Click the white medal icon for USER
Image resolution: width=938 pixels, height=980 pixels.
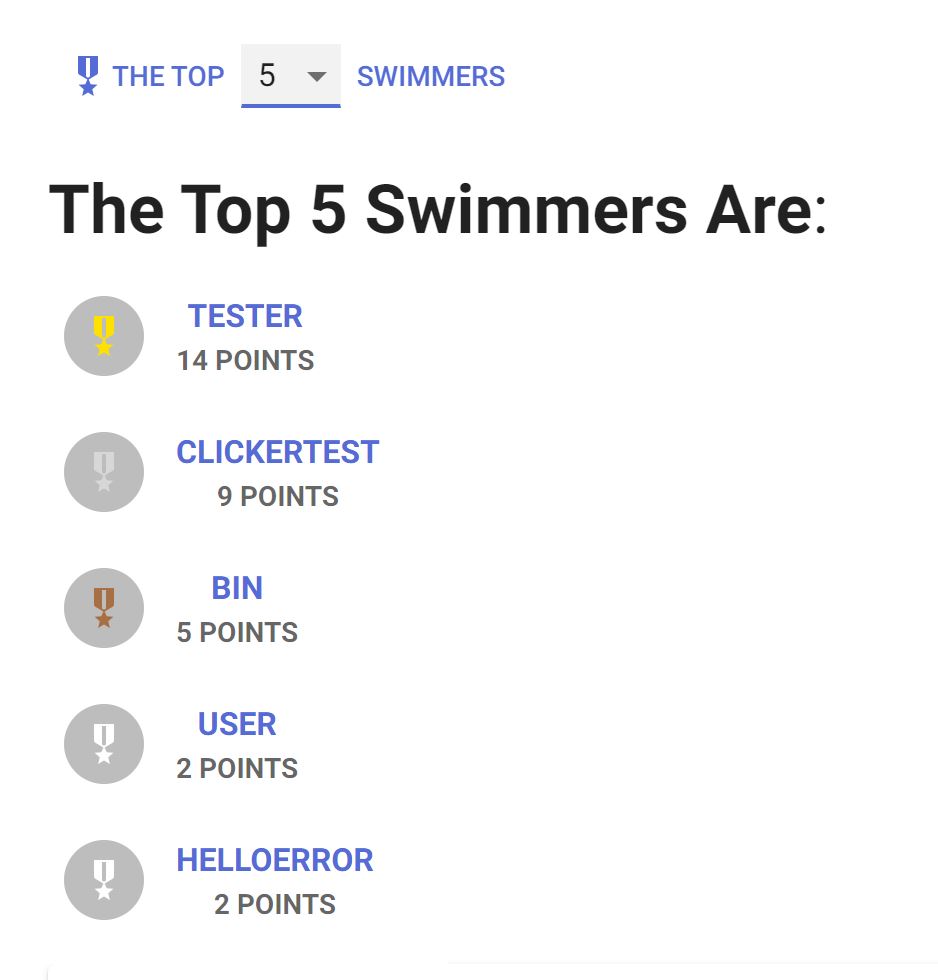pos(104,744)
